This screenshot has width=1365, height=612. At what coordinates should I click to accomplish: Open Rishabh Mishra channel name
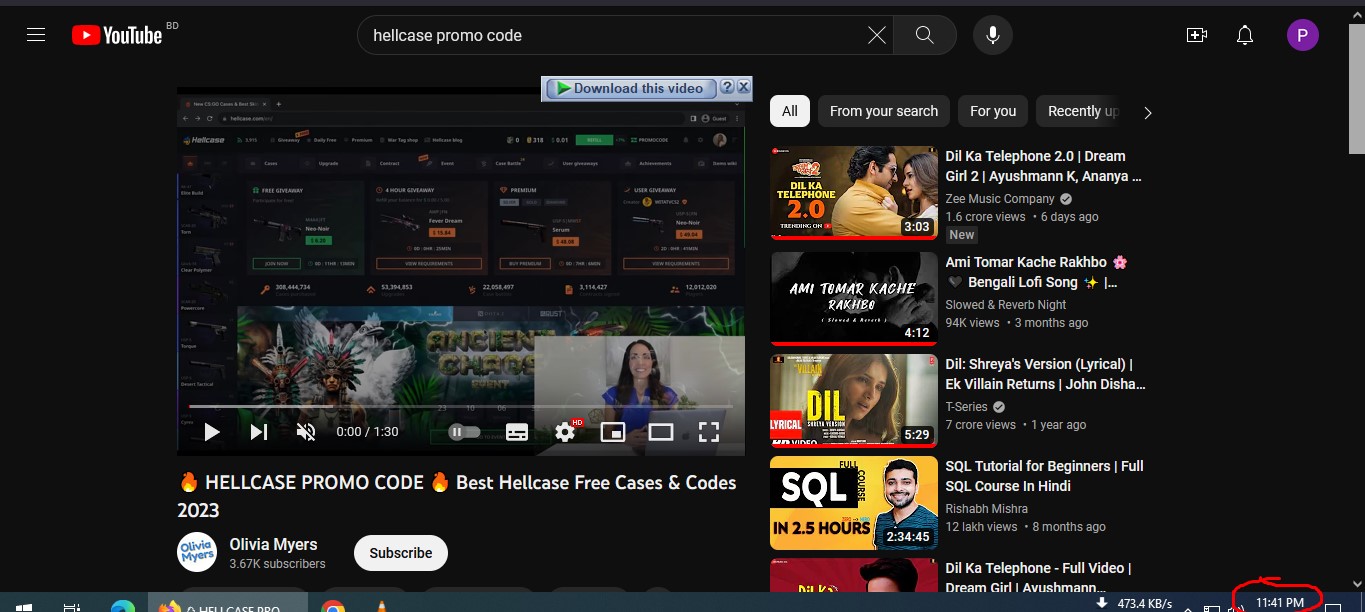pos(987,509)
